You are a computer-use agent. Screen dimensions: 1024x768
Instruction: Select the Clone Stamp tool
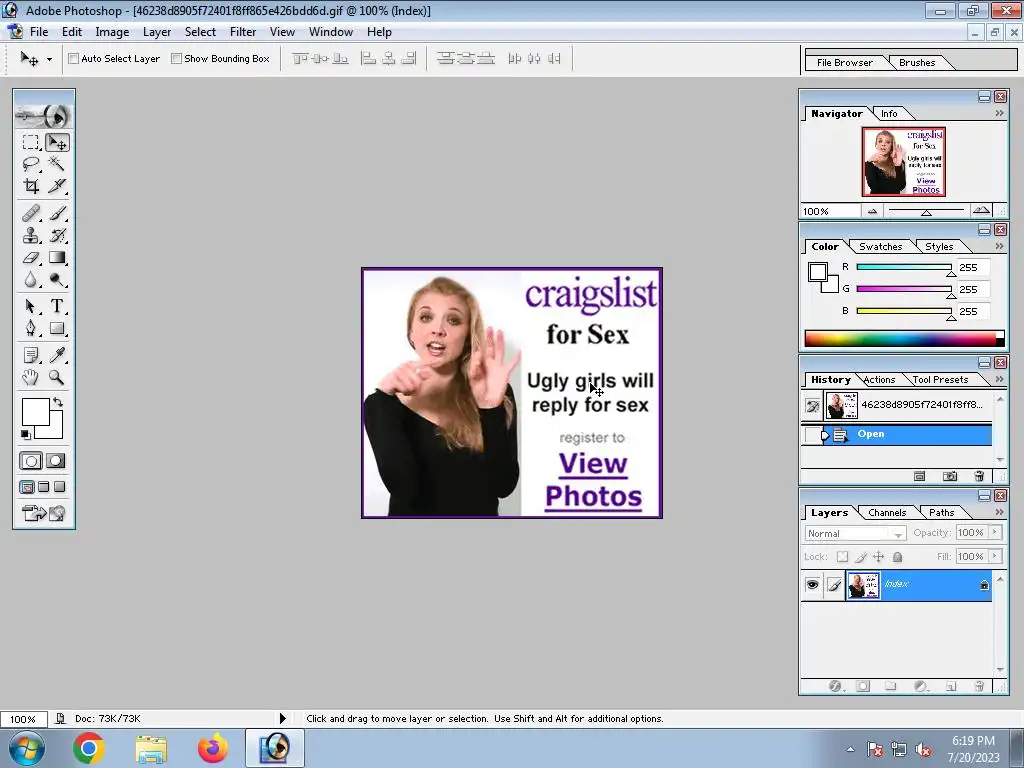point(31,235)
